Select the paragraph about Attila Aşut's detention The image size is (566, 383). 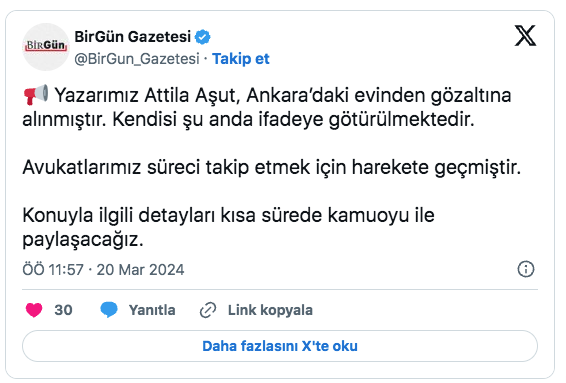click(267, 107)
